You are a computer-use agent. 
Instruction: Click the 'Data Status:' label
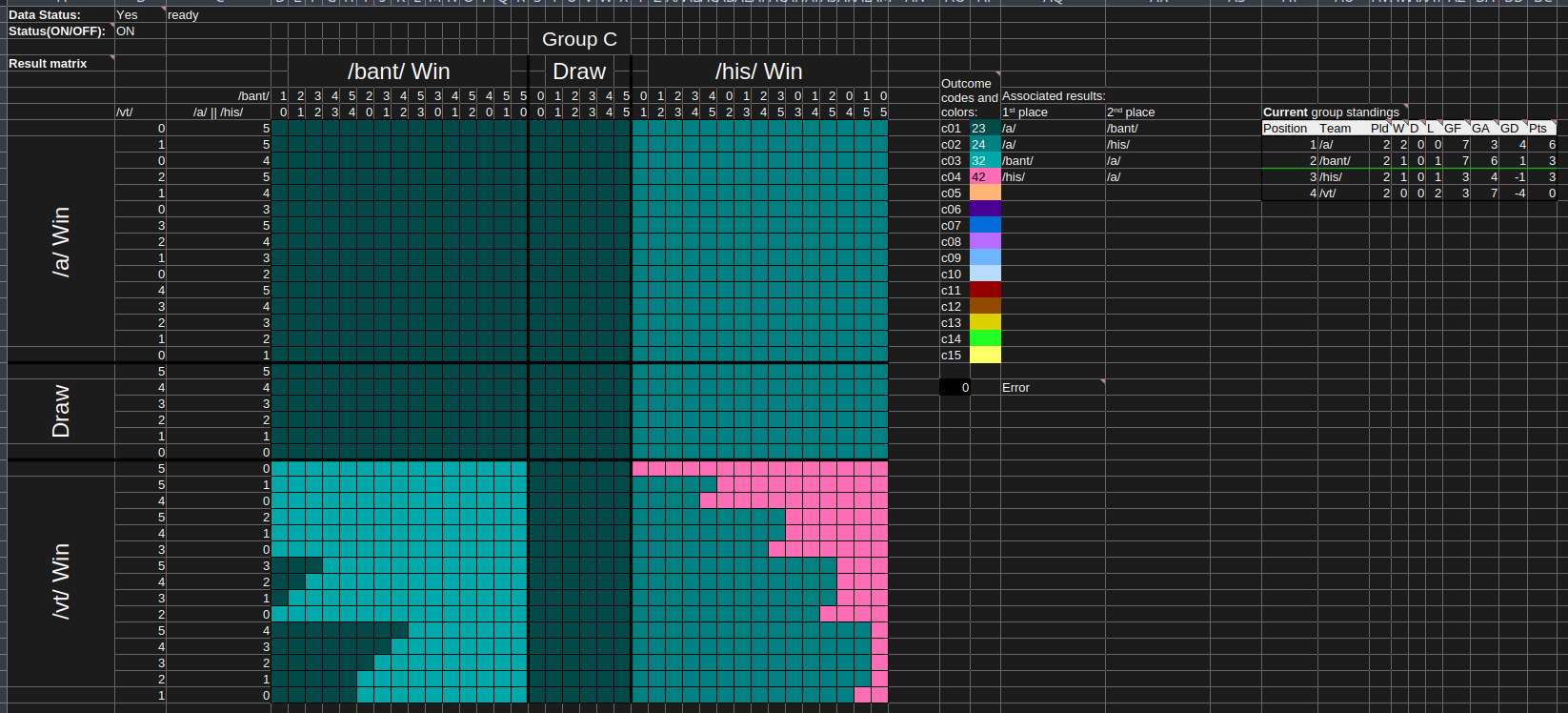(x=45, y=15)
